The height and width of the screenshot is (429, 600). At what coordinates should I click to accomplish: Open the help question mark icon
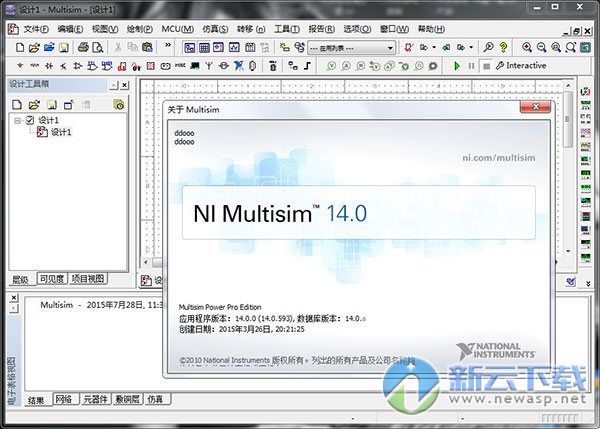tap(504, 47)
